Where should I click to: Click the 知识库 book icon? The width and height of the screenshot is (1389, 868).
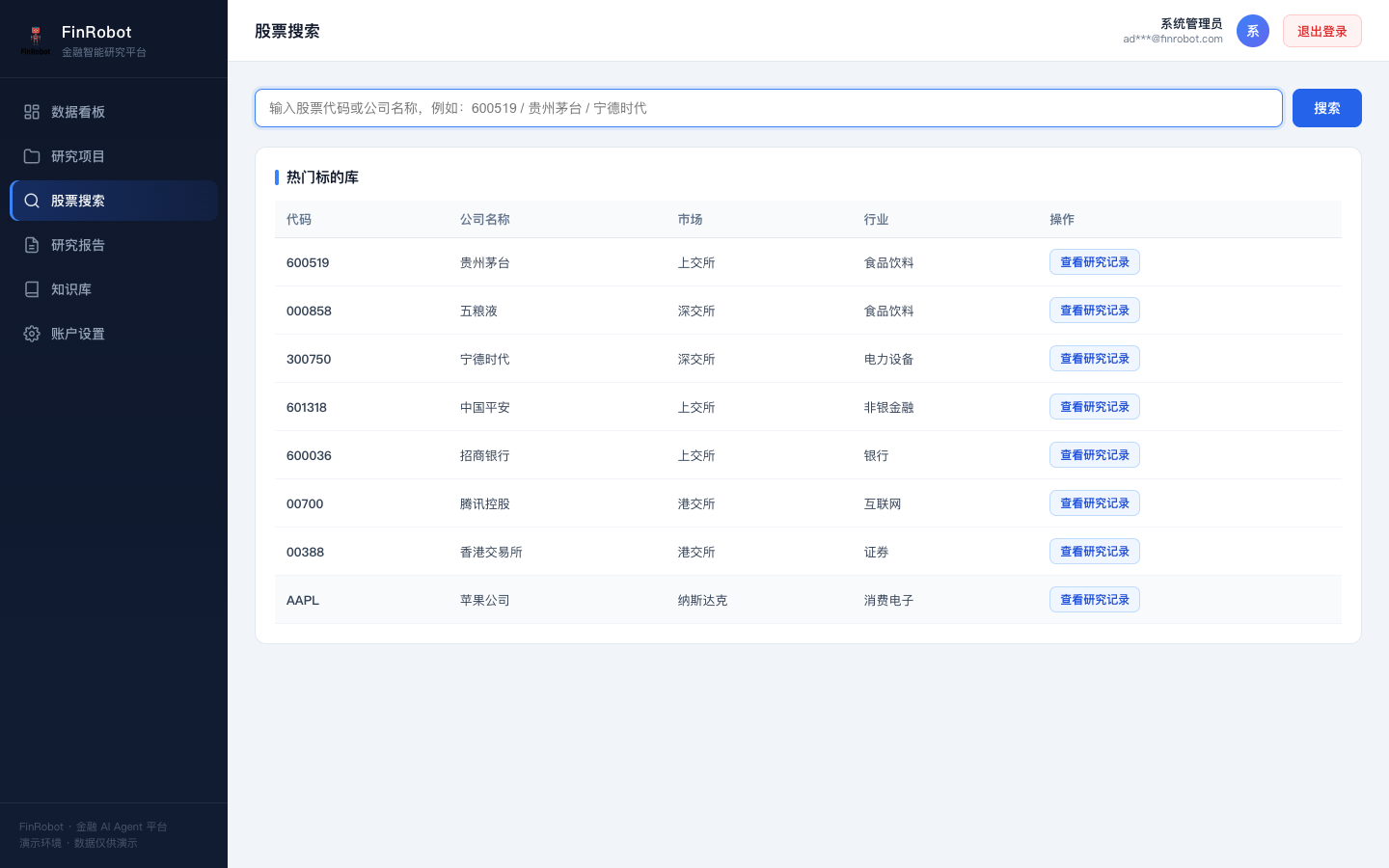click(x=32, y=289)
